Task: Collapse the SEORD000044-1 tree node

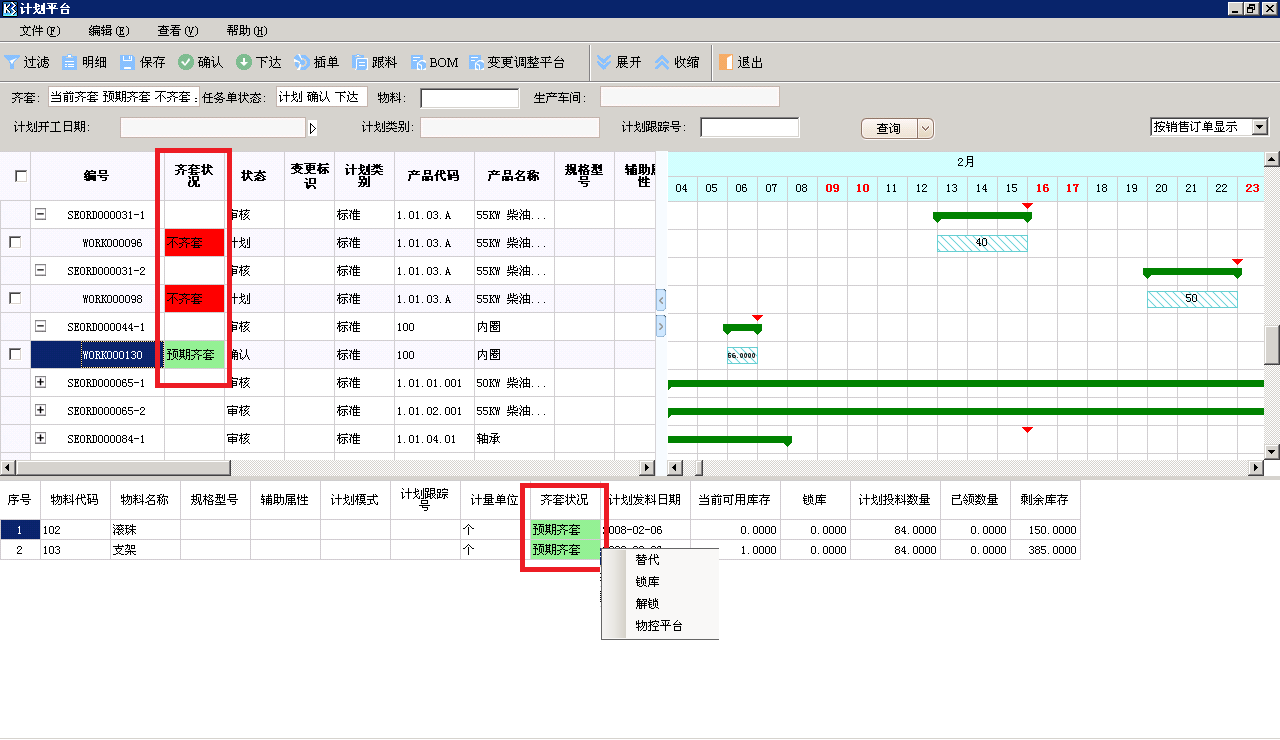Action: pos(41,326)
